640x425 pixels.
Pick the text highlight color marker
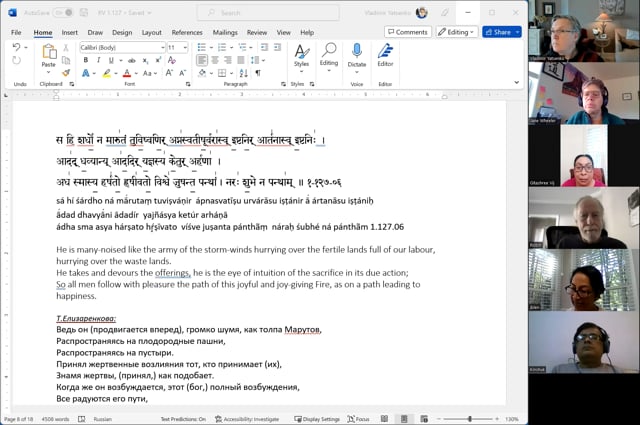[x=107, y=73]
